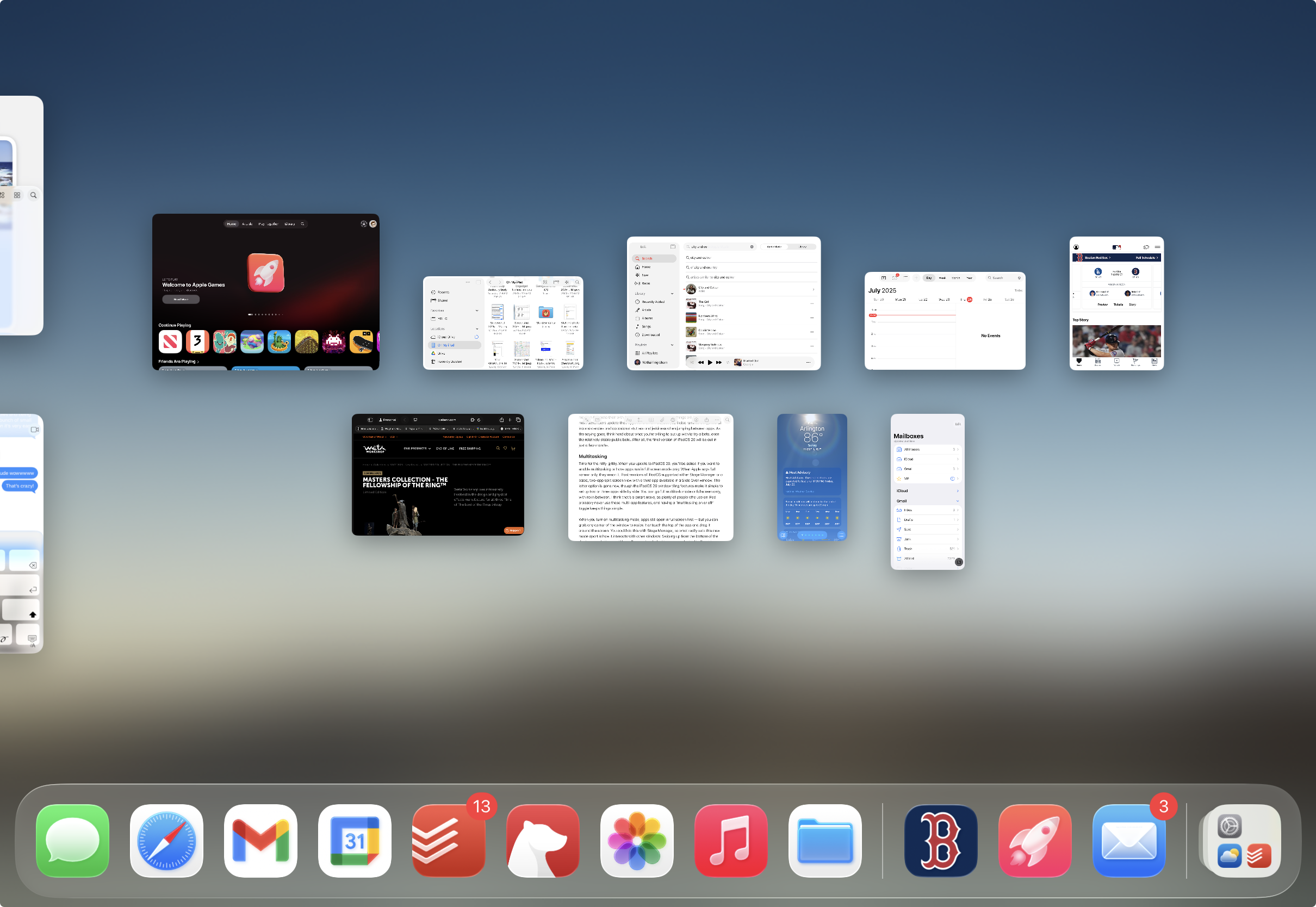Screen dimensions: 1316x907
Task: Select Recently Added in the Music sidebar
Action: (x=653, y=302)
